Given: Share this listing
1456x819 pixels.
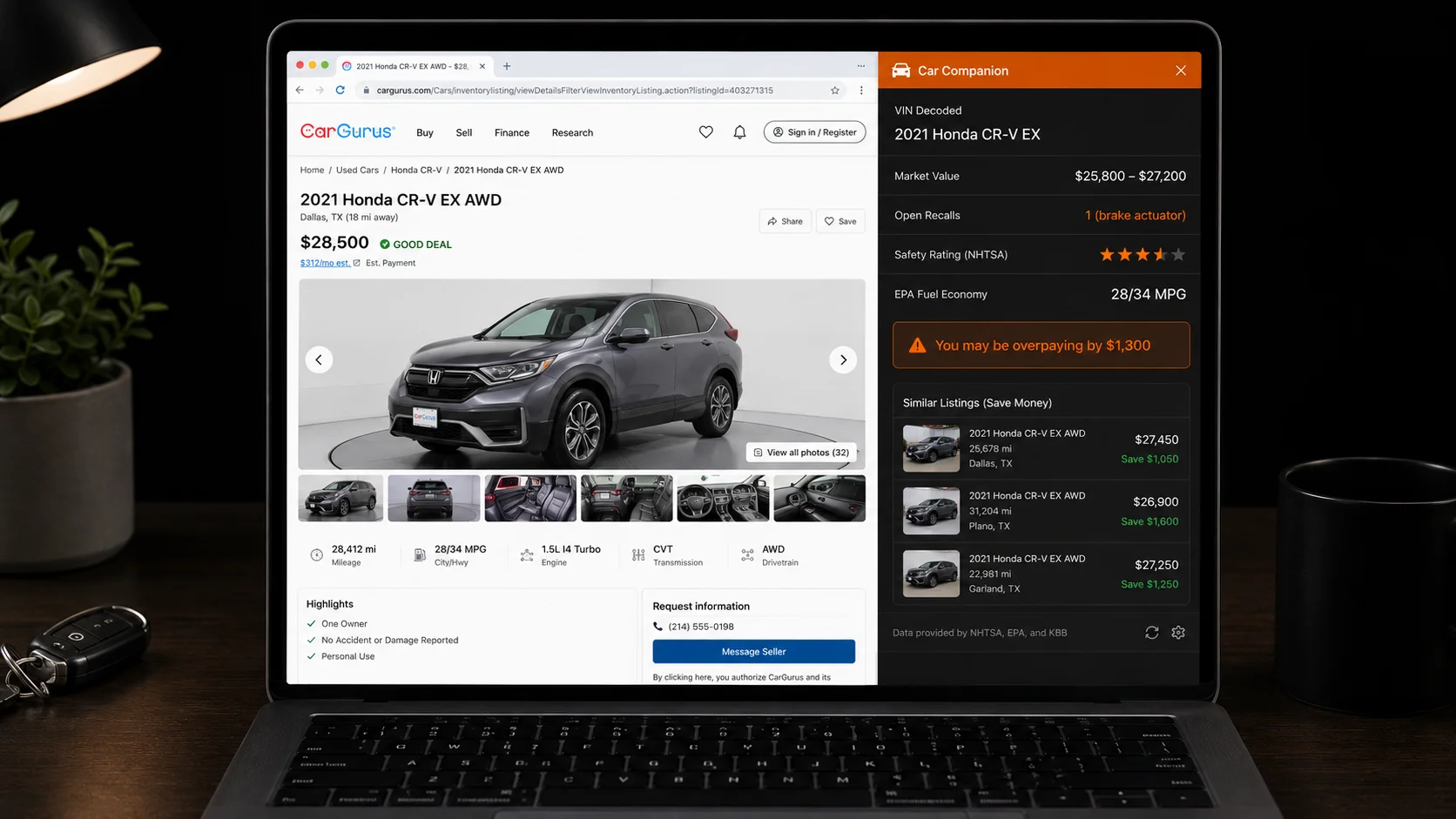Looking at the screenshot, I should [785, 221].
